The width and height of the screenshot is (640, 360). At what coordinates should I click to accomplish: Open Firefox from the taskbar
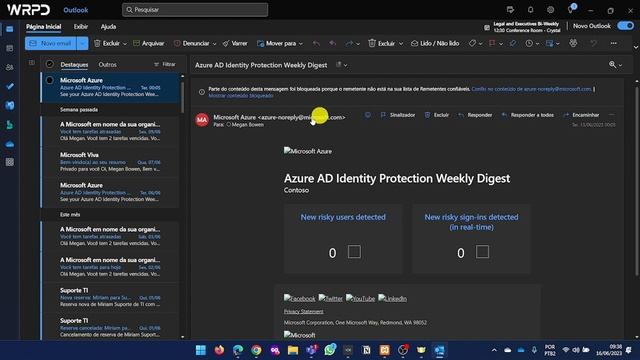(x=219, y=350)
